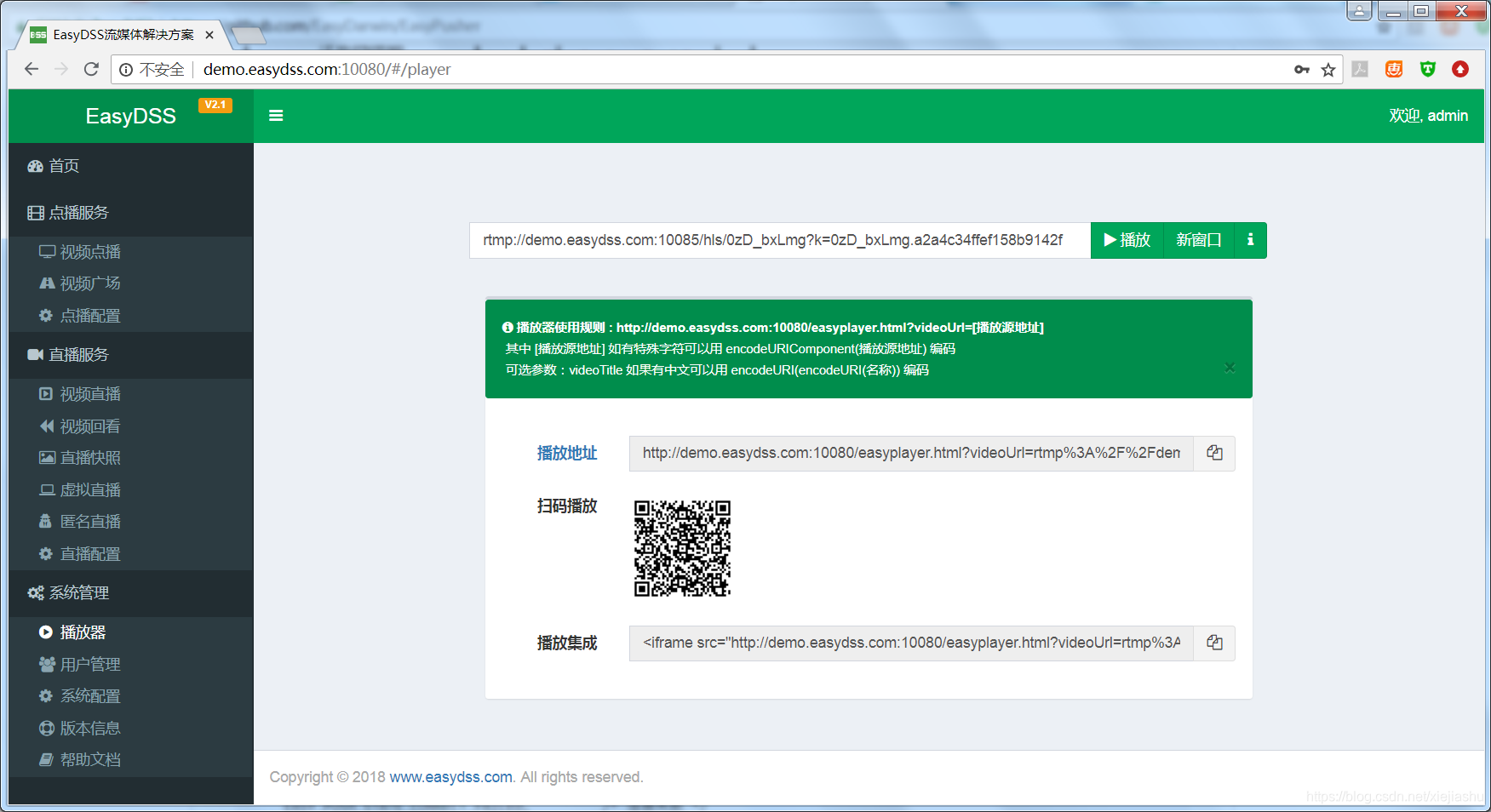The height and width of the screenshot is (812, 1491).
Task: Click the QR code image for 扫码播放
Action: tap(682, 548)
